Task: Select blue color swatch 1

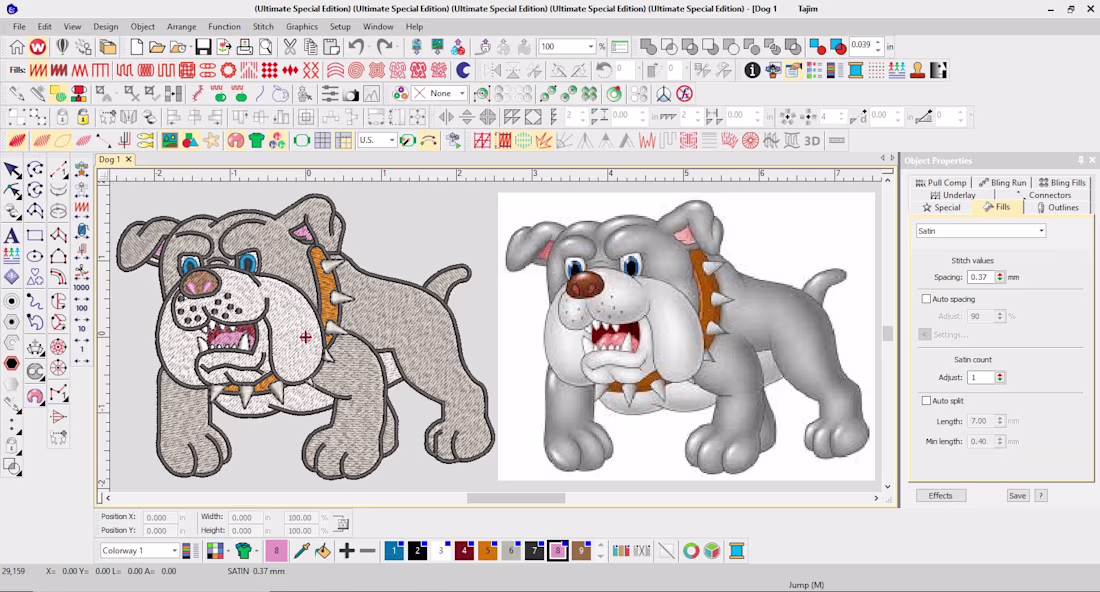Action: pyautogui.click(x=394, y=551)
